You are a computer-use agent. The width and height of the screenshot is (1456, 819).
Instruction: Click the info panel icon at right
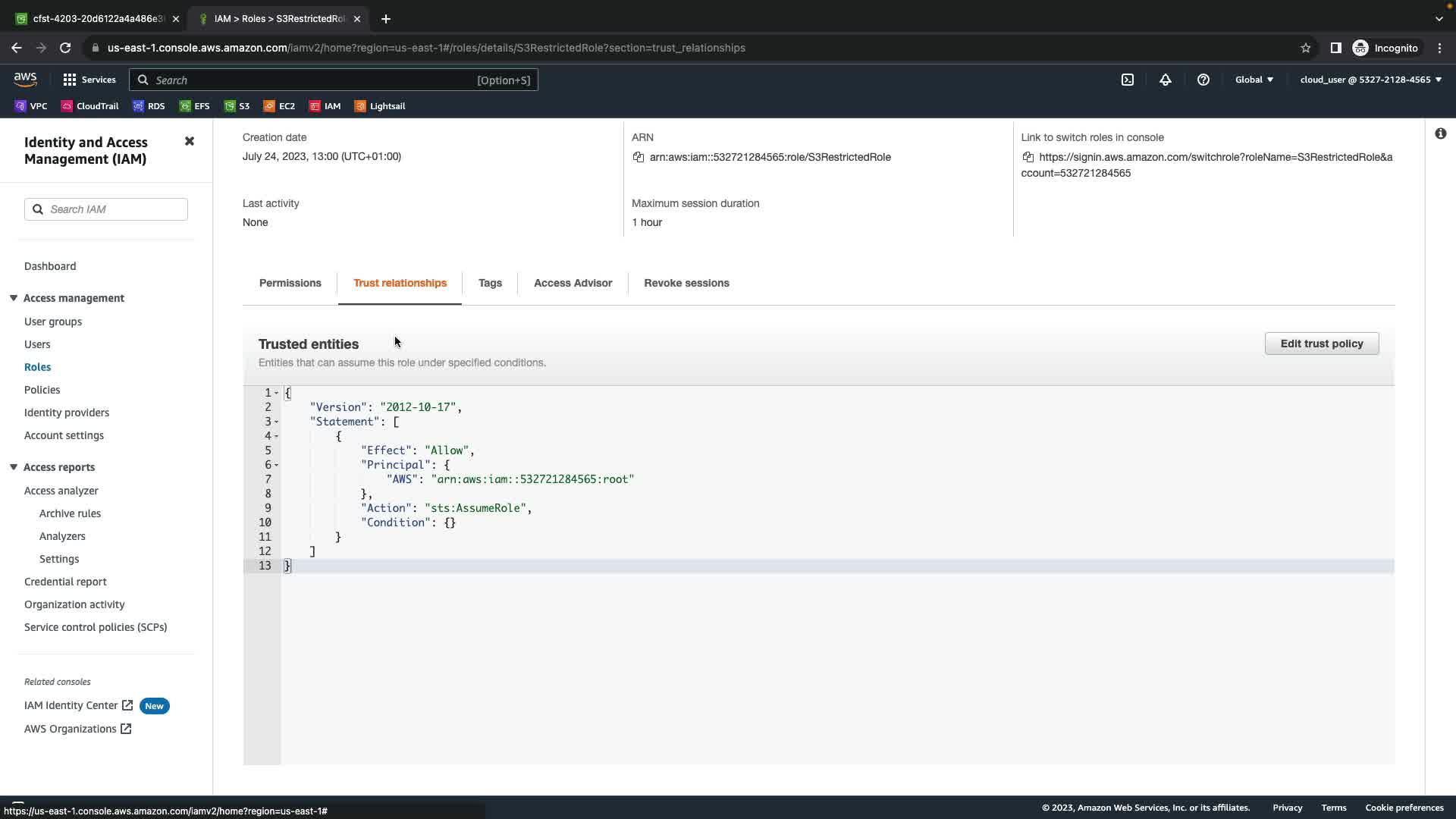coord(1440,133)
